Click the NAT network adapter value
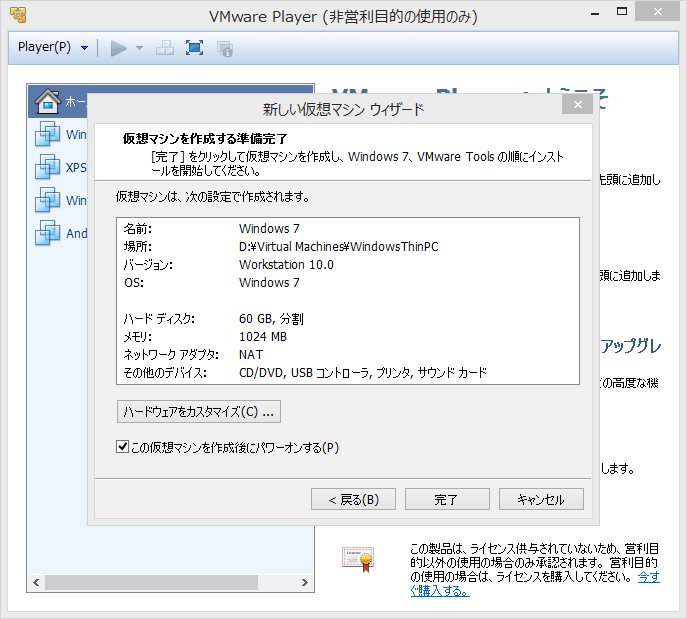This screenshot has height=619, width=687. click(251, 354)
